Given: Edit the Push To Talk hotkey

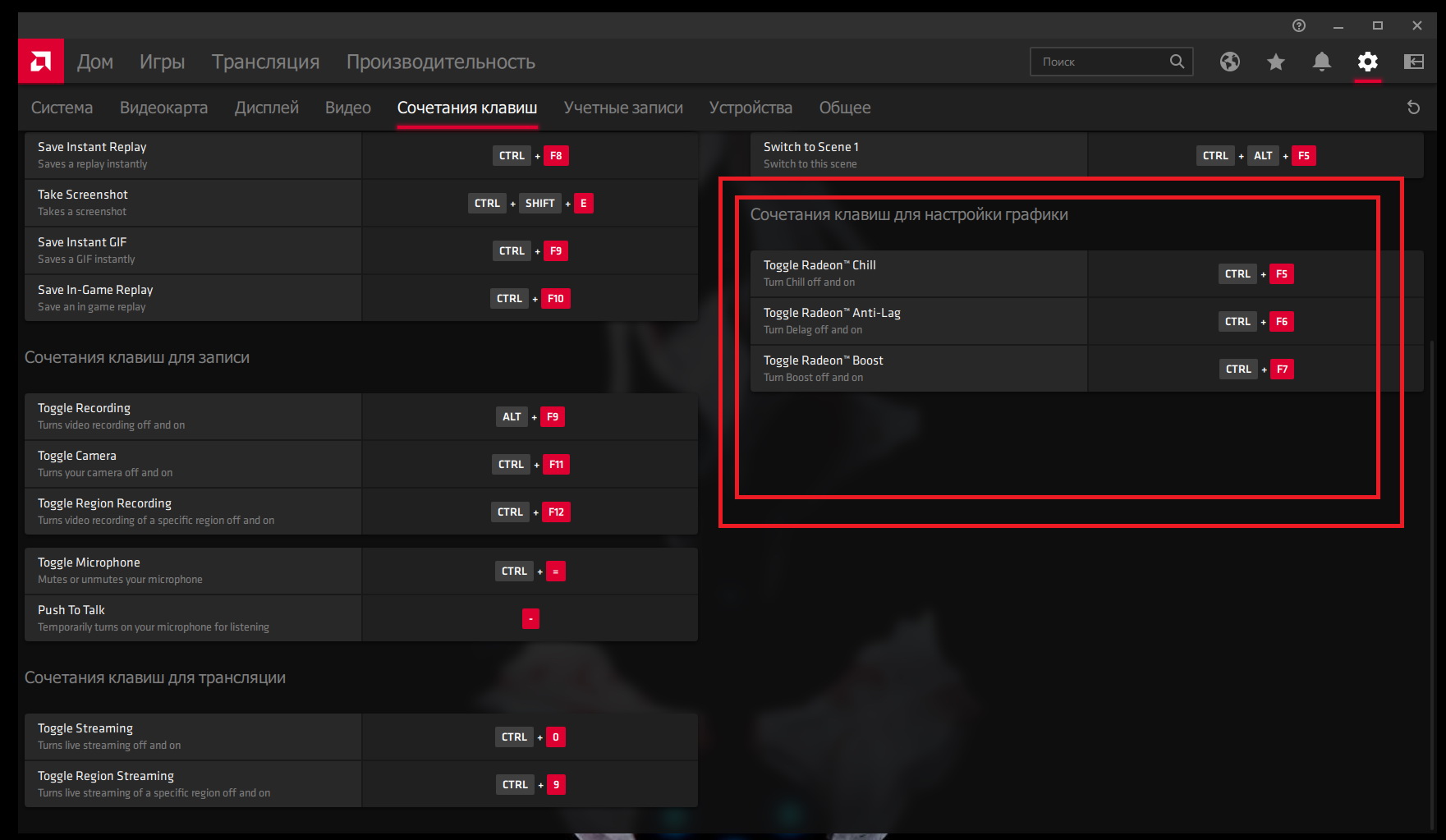Looking at the screenshot, I should tap(530, 618).
